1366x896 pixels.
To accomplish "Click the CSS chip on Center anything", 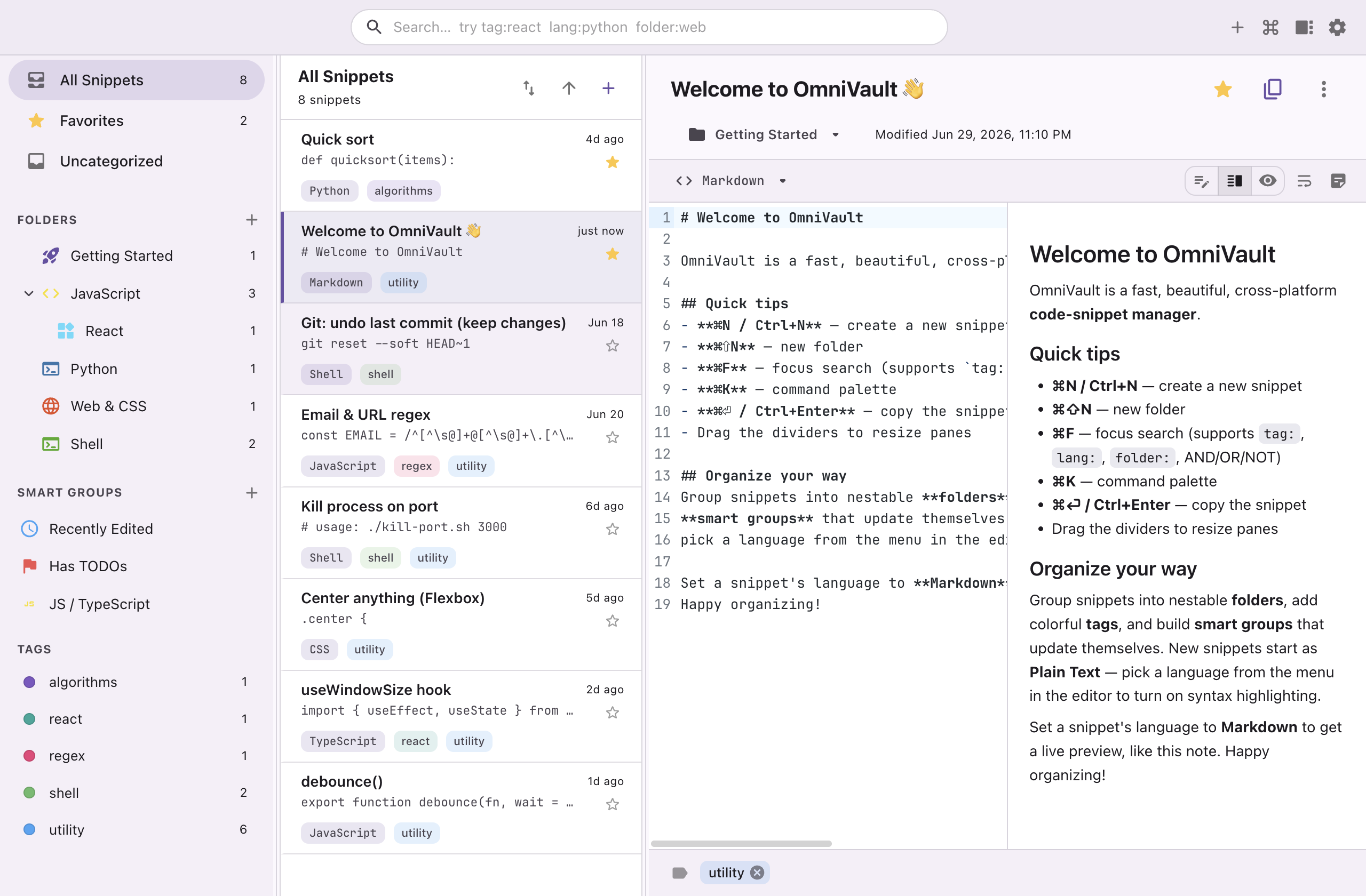I will click(x=319, y=650).
